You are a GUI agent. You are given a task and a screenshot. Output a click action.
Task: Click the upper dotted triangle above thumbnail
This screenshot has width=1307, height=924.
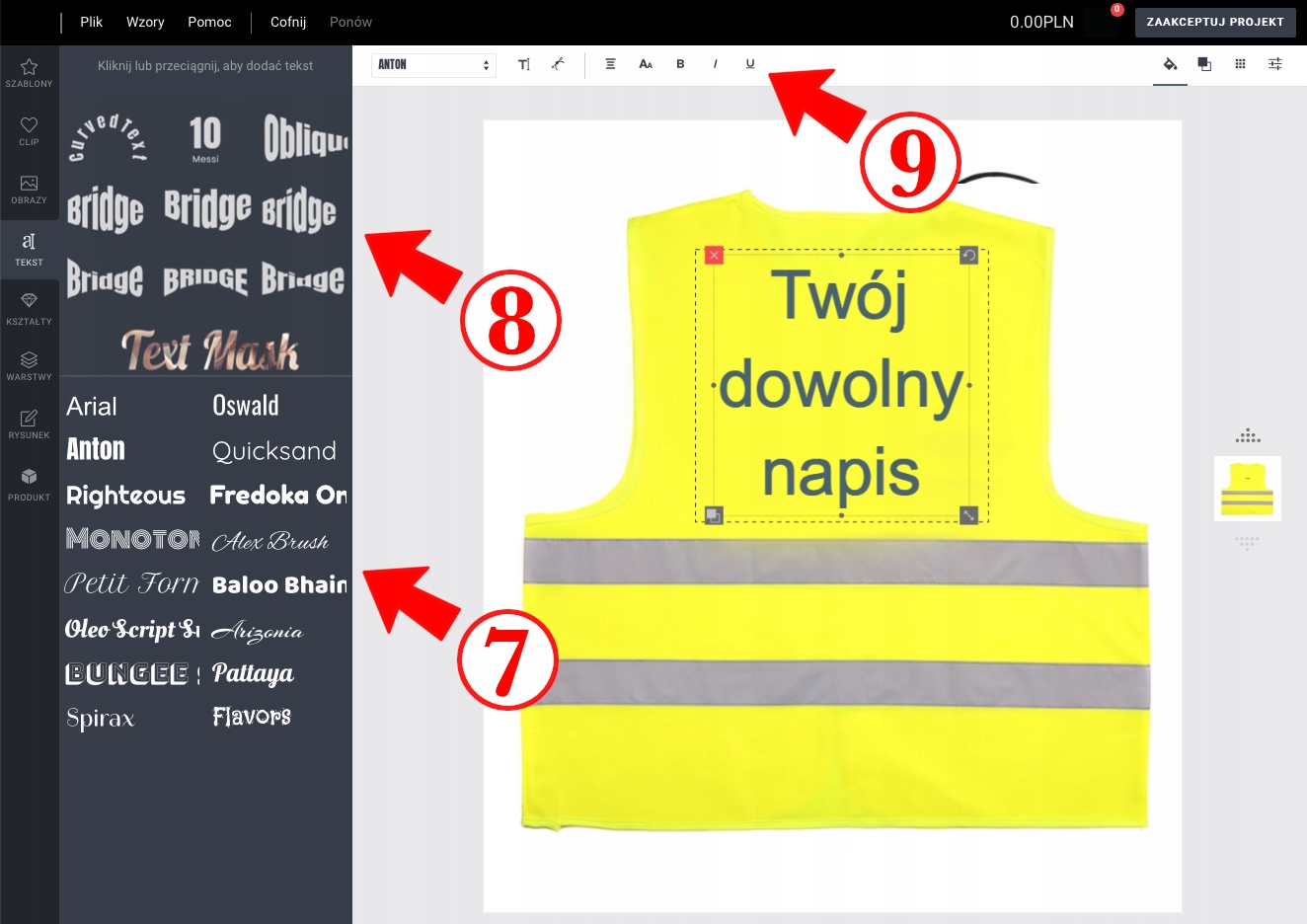click(1248, 435)
